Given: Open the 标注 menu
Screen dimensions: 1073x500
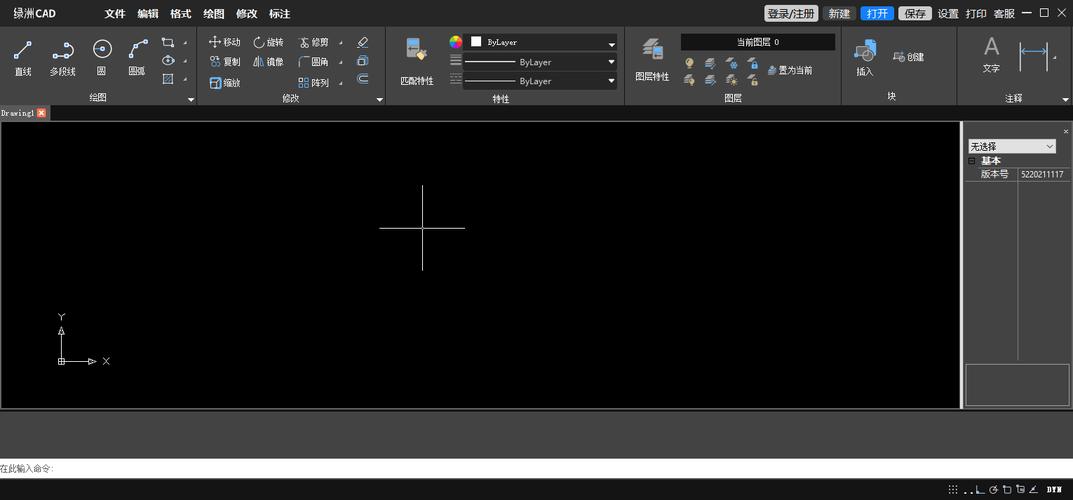Looking at the screenshot, I should [279, 14].
